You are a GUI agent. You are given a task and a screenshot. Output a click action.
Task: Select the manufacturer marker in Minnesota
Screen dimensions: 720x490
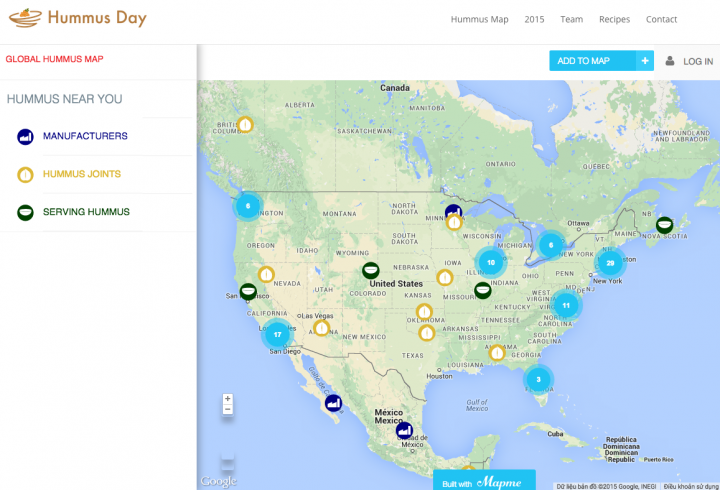tap(453, 212)
